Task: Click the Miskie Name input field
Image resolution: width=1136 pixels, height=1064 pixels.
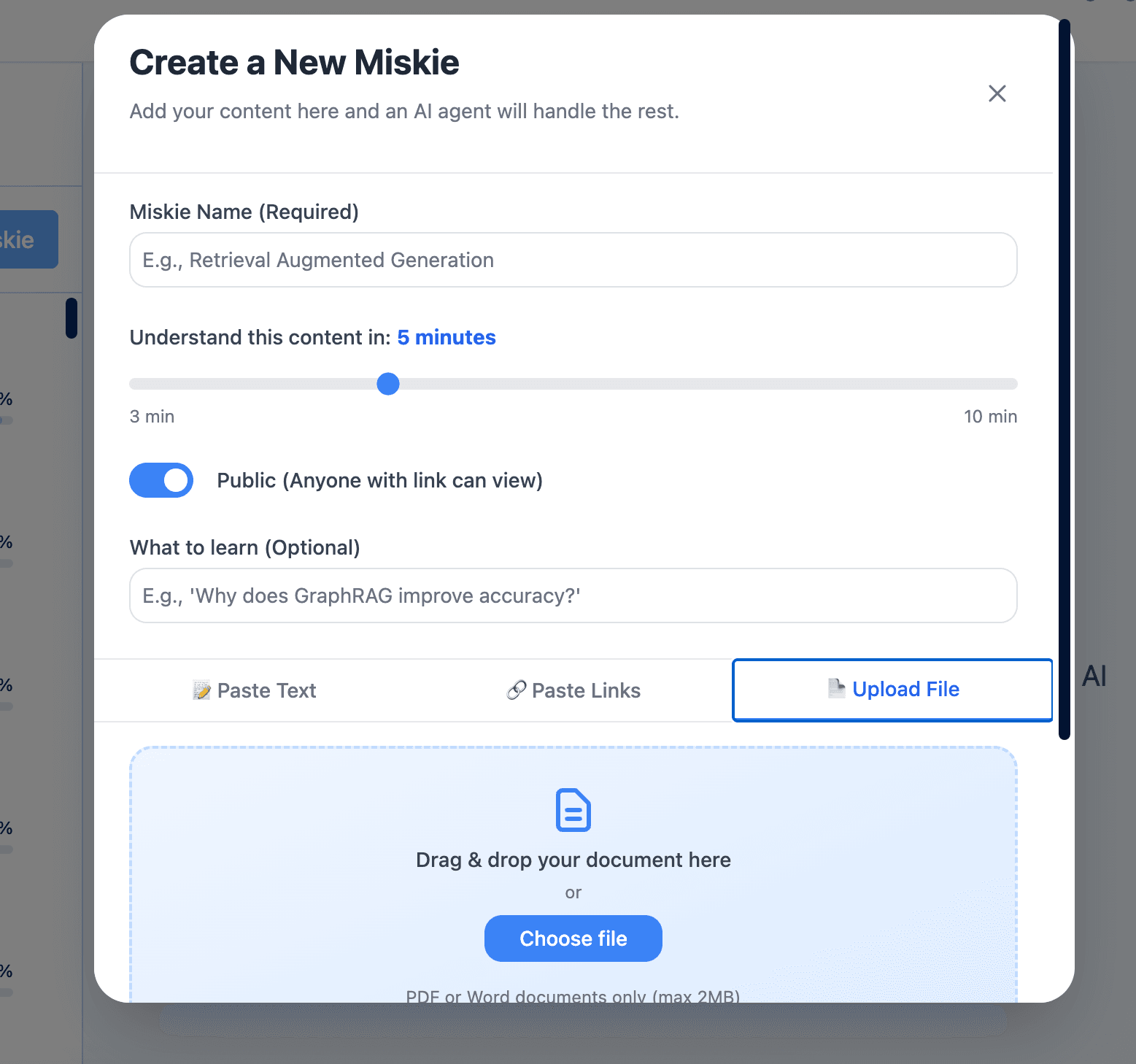Action: (573, 260)
